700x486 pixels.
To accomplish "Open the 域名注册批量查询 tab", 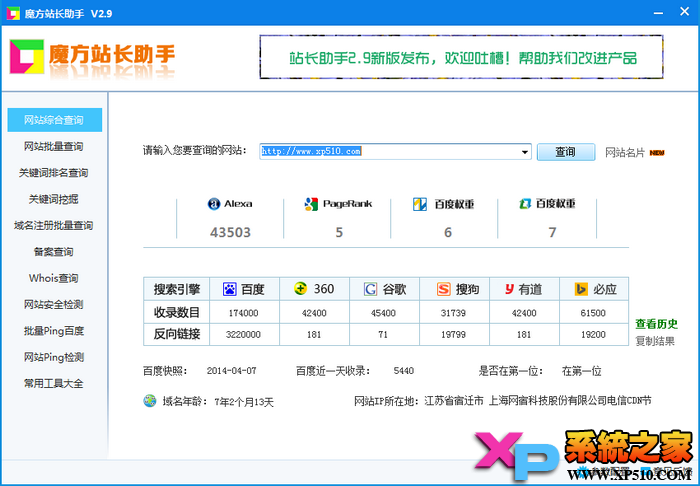I will click(54, 225).
